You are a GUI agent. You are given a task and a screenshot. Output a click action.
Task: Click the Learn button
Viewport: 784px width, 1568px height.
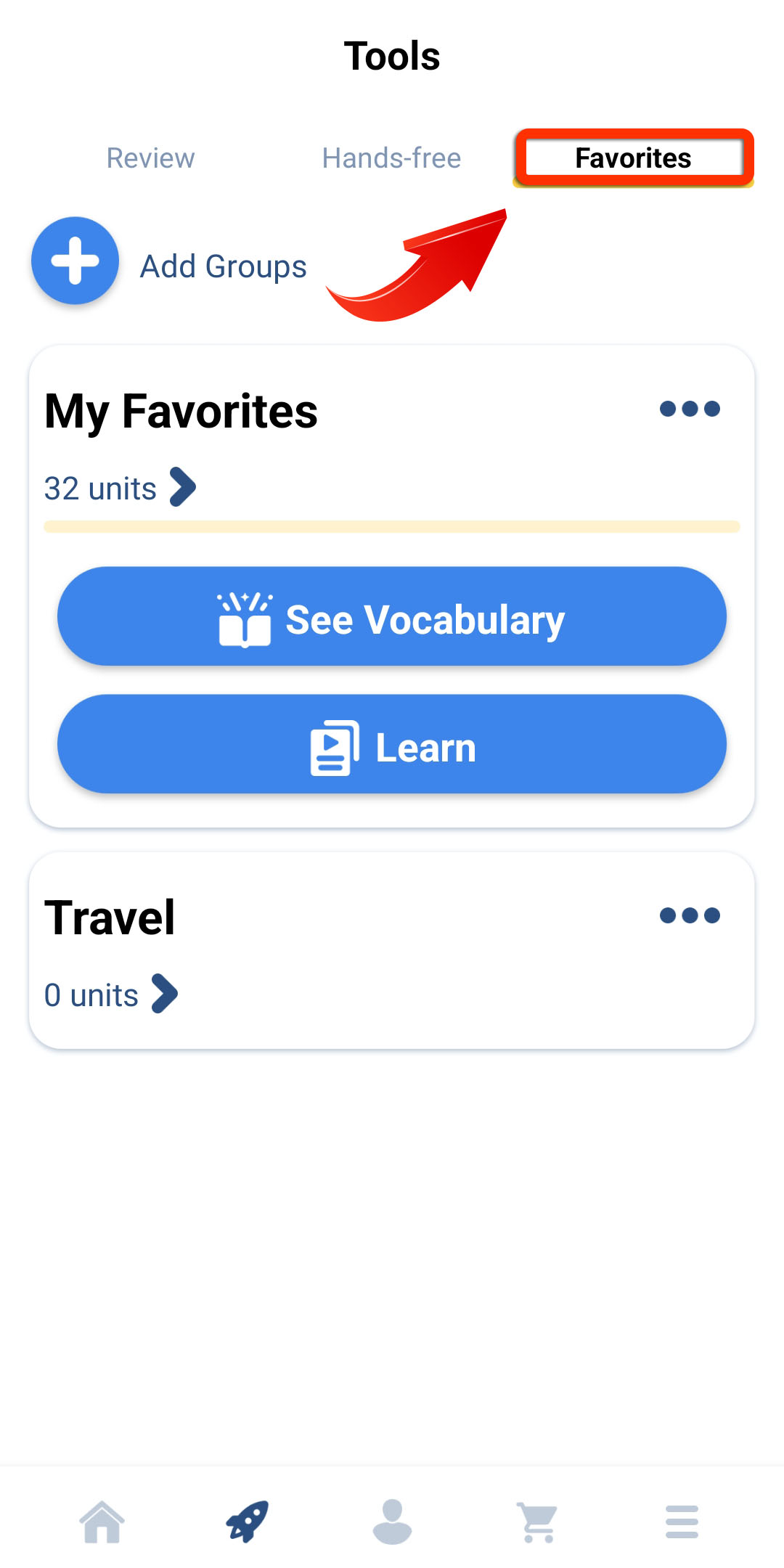pos(392,744)
